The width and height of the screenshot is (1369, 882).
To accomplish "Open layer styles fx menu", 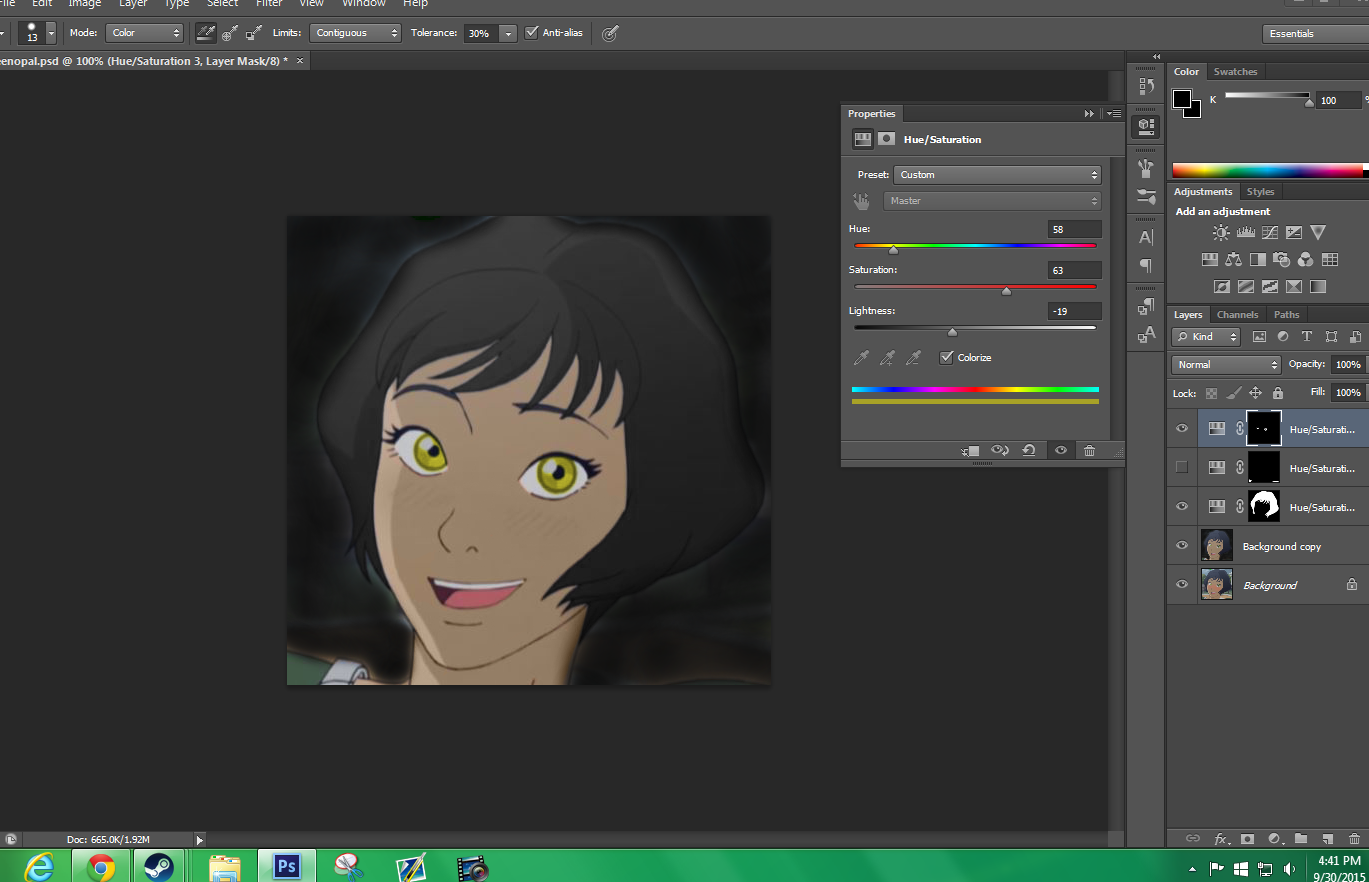I will tap(1220, 839).
